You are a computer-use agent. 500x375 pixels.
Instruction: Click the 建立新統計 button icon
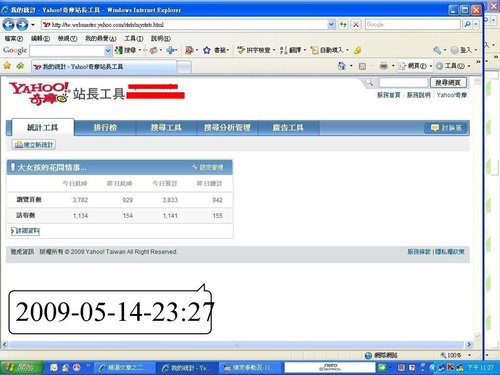[x=34, y=145]
